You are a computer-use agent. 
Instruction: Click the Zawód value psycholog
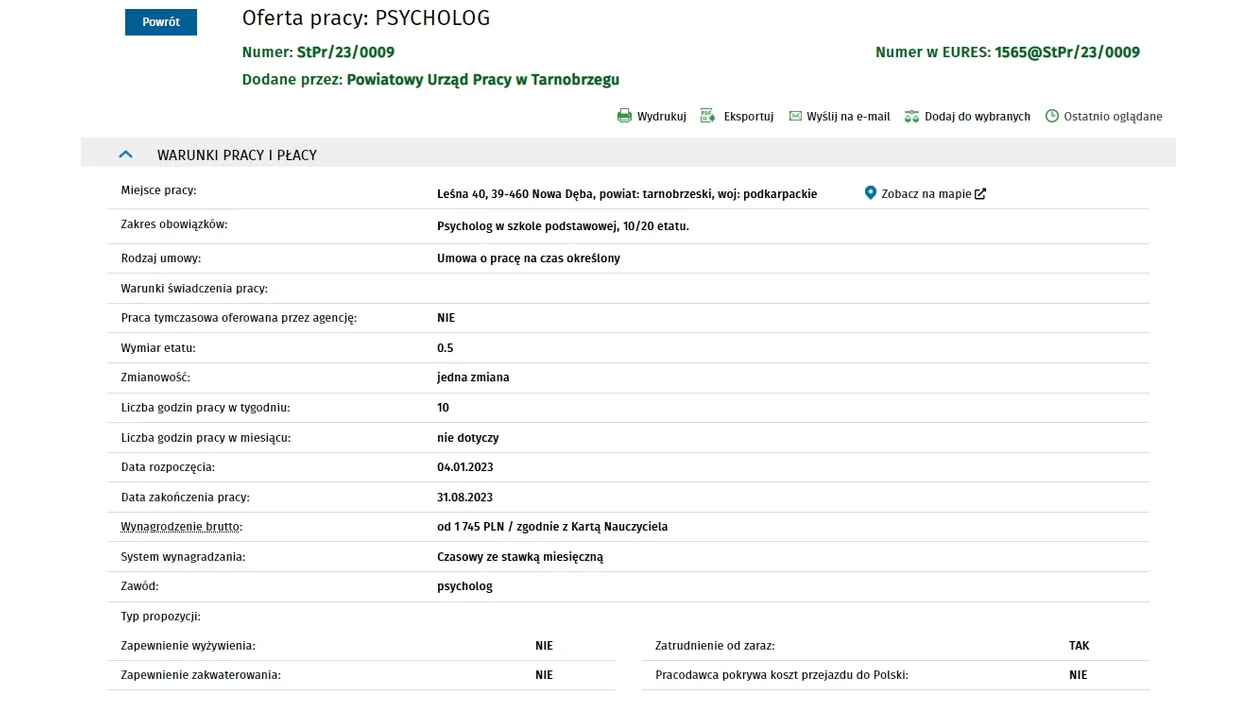click(465, 586)
